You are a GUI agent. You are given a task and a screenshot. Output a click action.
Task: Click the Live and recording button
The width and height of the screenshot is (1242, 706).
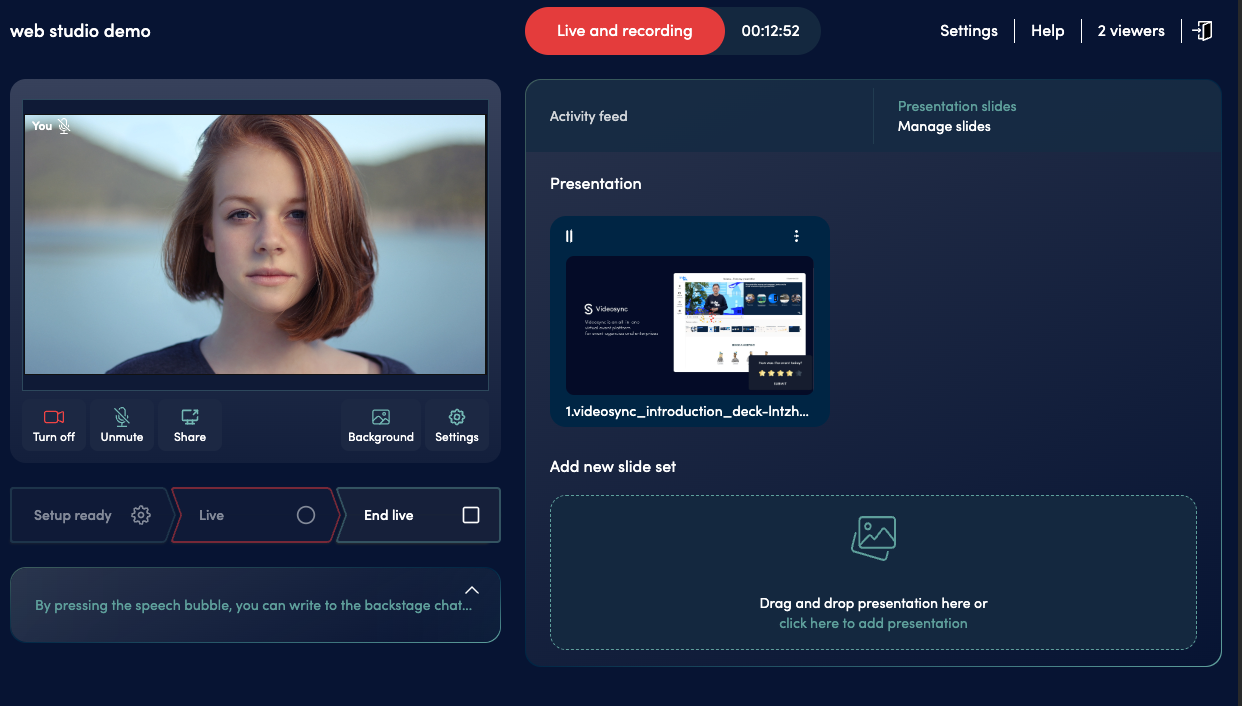[x=624, y=30]
